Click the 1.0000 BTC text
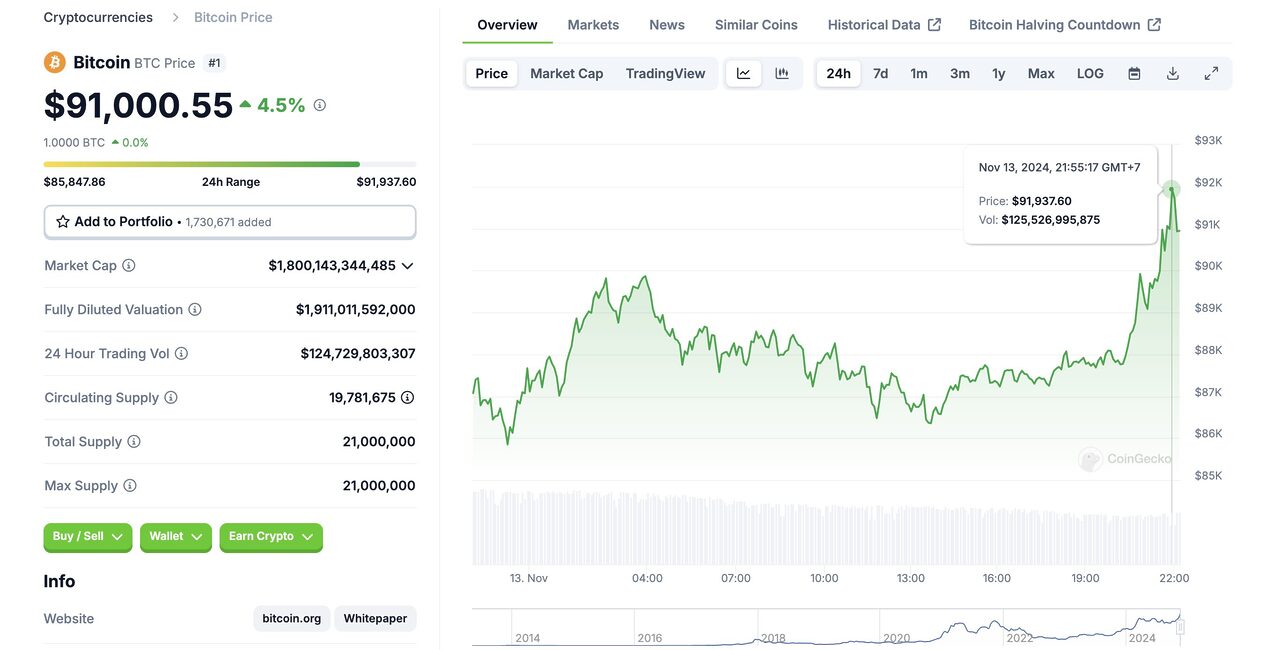Screen dimensions: 1280x650 tap(74, 143)
